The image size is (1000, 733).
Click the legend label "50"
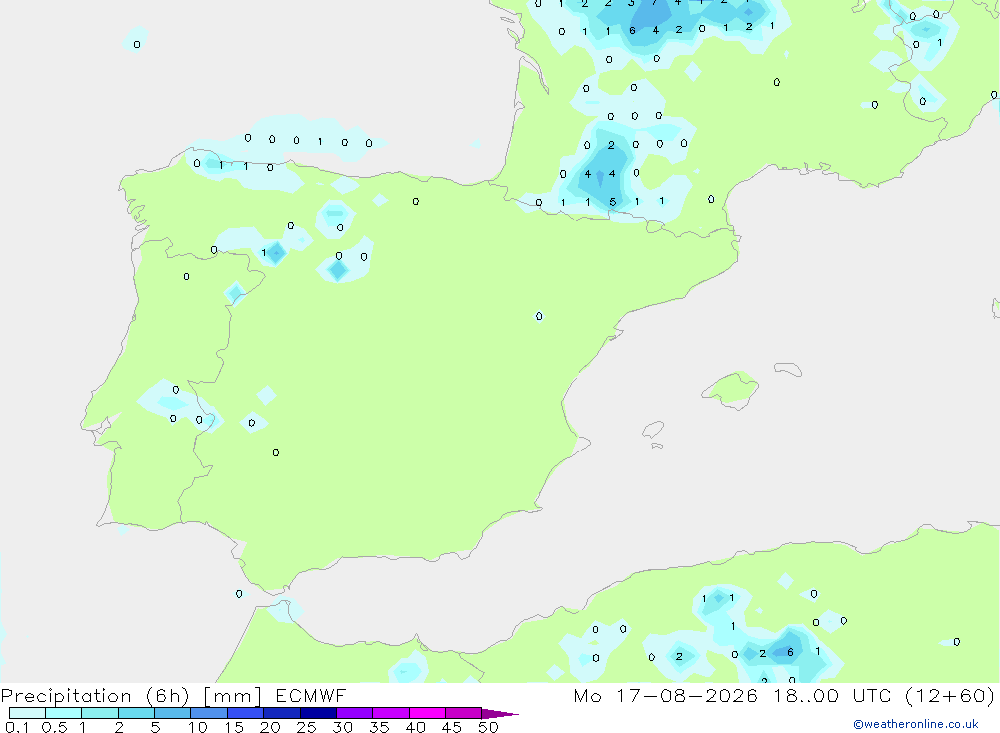pos(489,727)
